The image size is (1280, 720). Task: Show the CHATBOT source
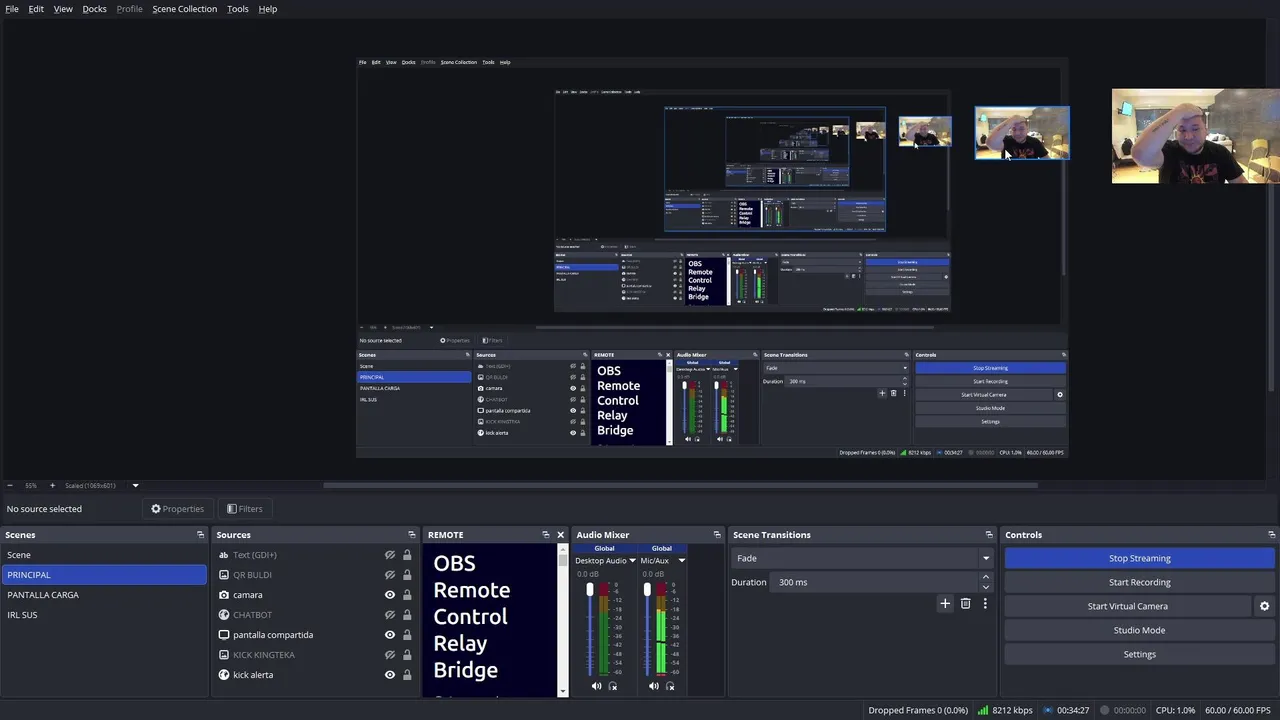390,615
